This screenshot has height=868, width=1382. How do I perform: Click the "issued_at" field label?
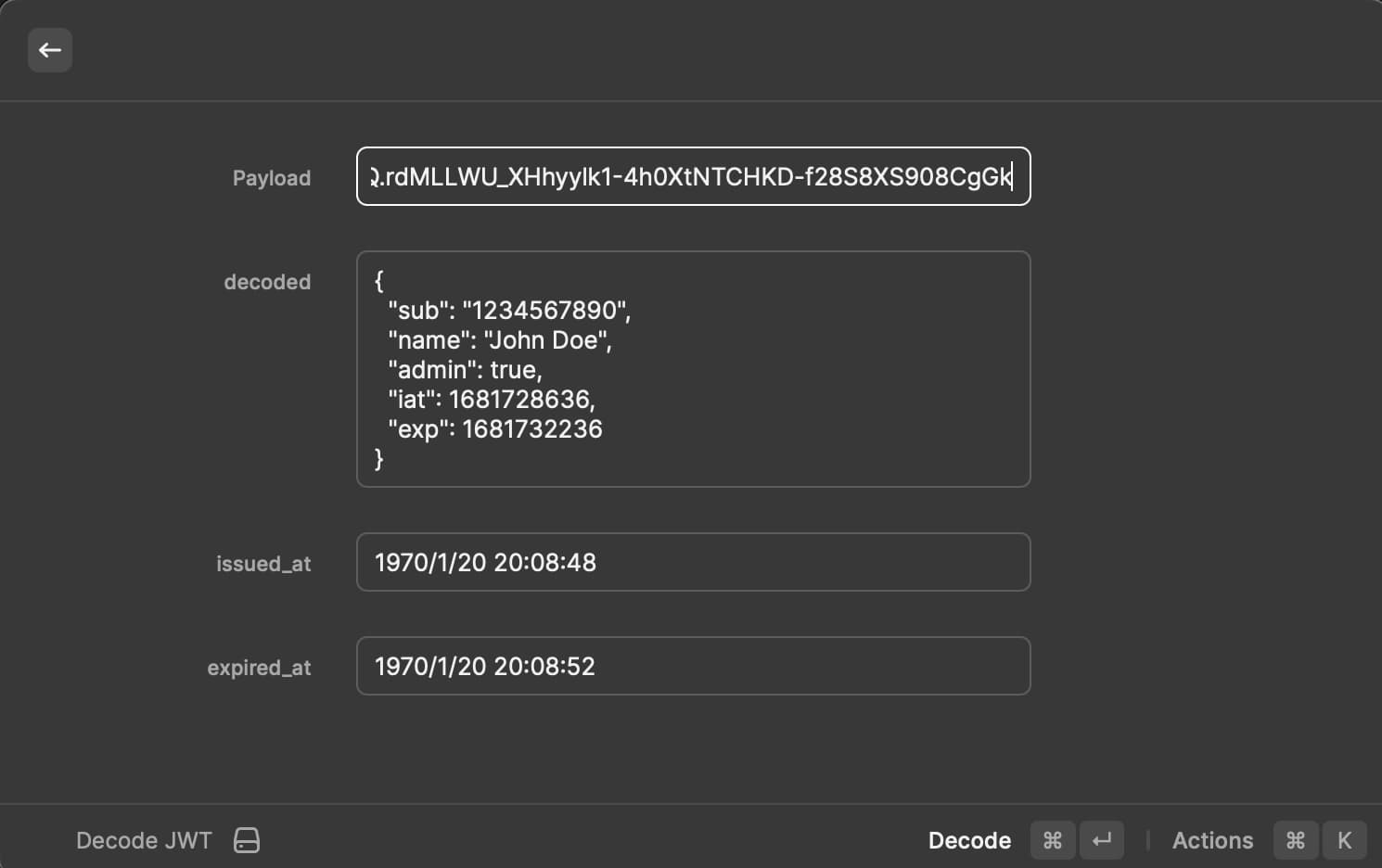pos(263,564)
